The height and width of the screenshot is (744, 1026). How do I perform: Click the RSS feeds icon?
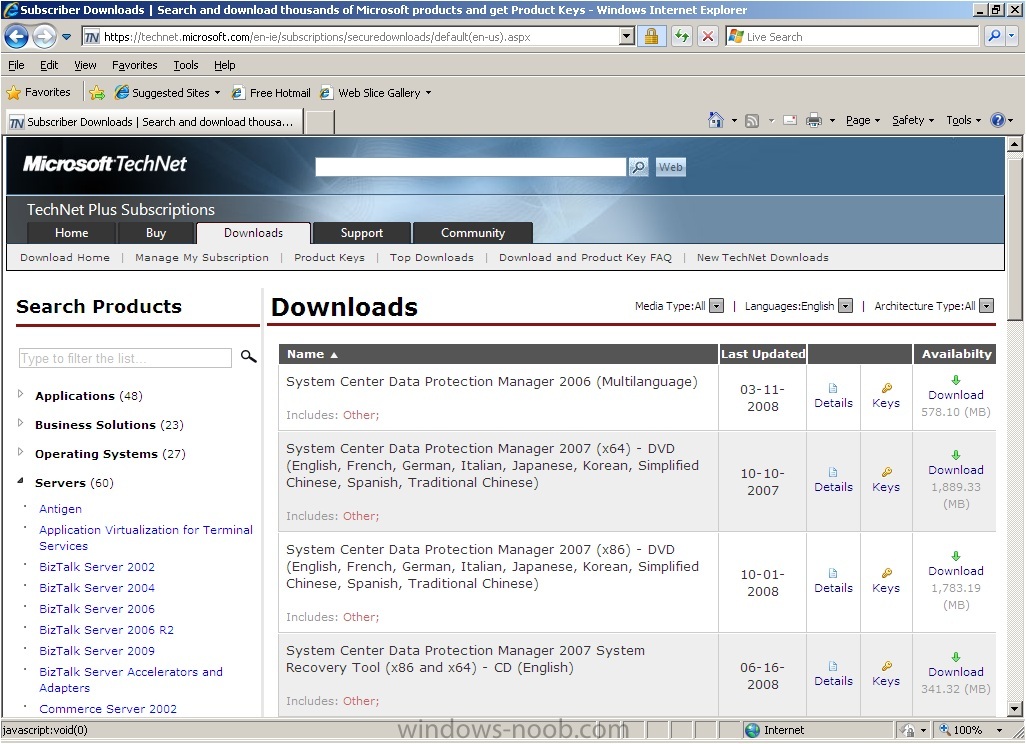tap(752, 120)
